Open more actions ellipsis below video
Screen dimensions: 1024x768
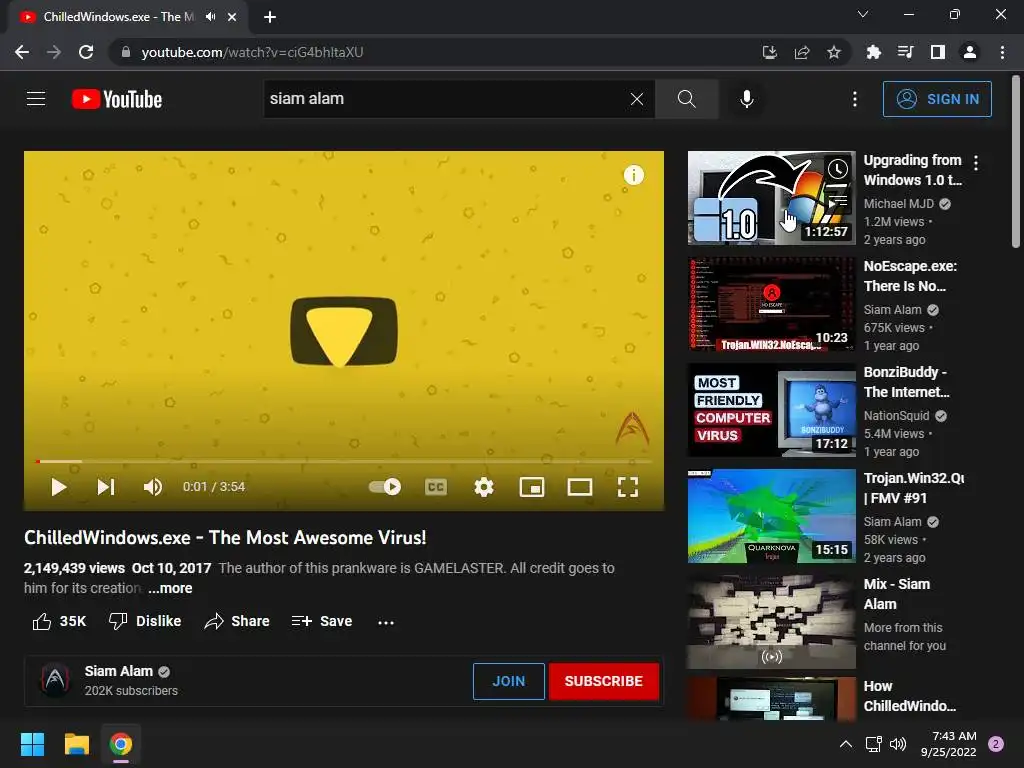(386, 622)
